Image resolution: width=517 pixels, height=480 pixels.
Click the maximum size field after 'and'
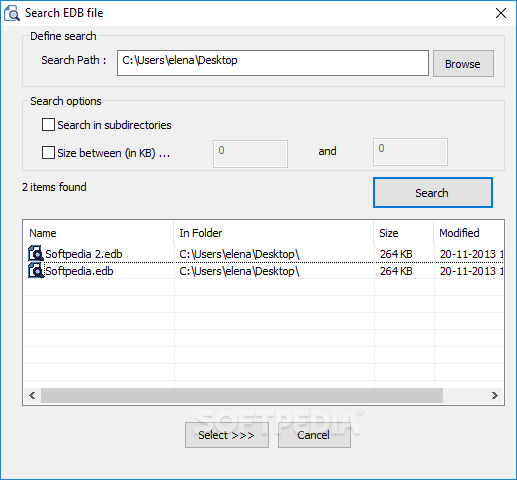pos(410,152)
